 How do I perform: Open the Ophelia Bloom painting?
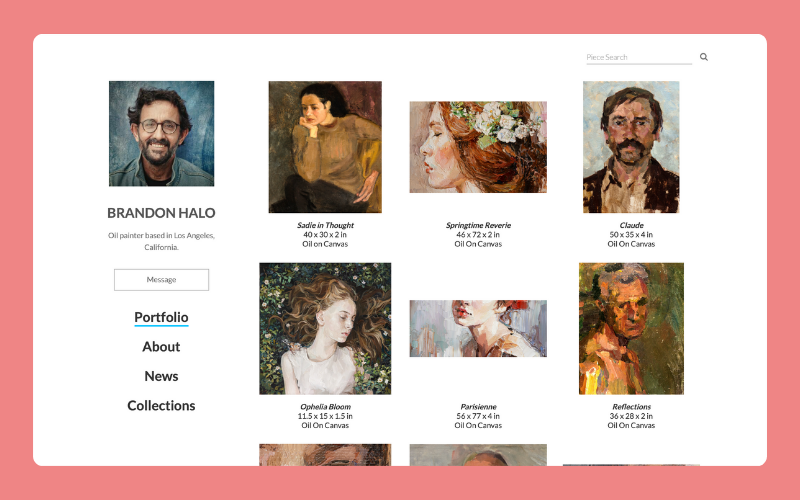tap(325, 329)
